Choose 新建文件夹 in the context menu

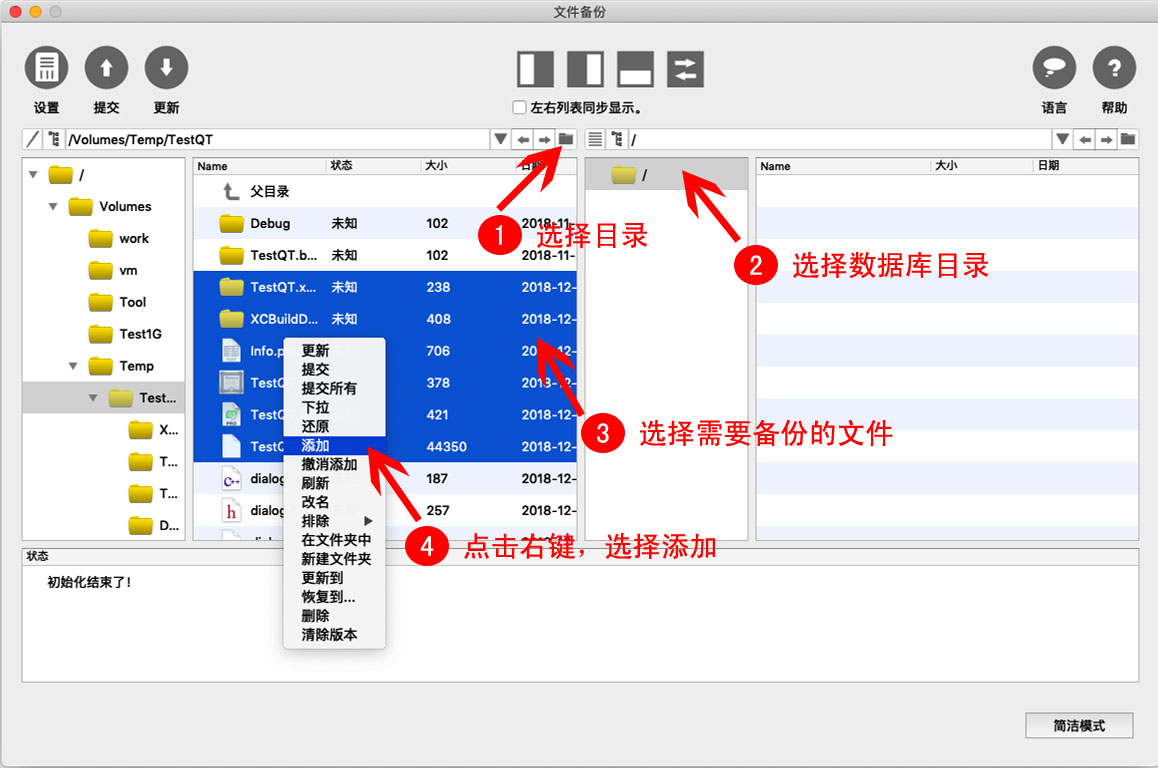coord(335,559)
